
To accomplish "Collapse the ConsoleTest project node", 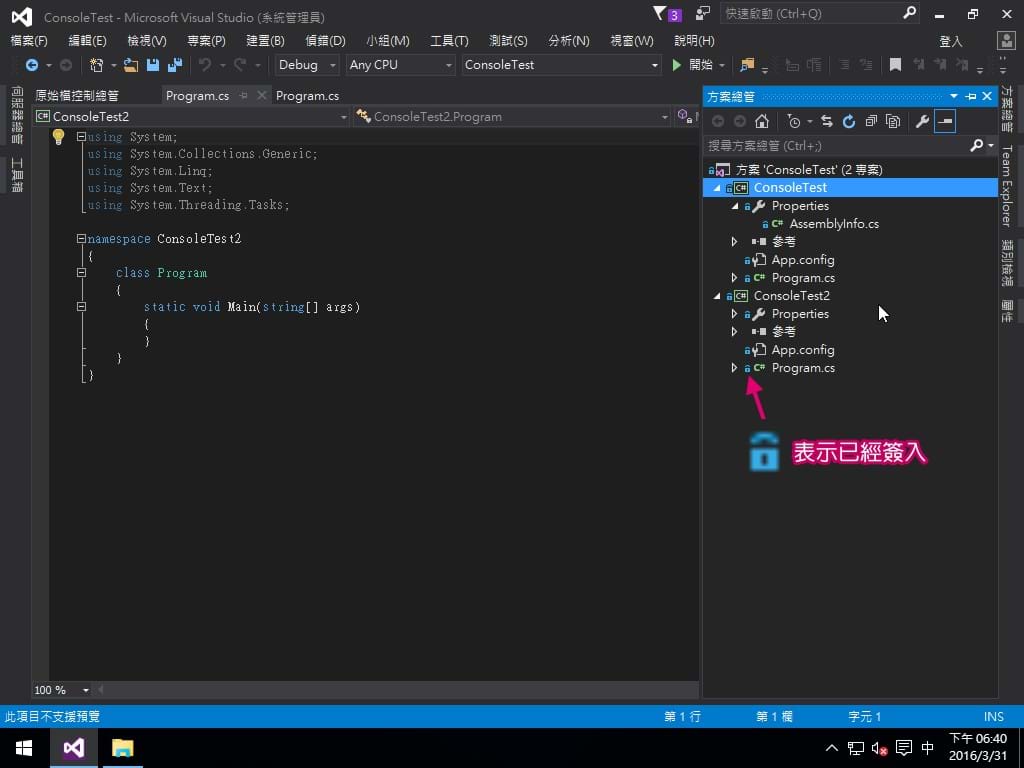I will point(717,187).
